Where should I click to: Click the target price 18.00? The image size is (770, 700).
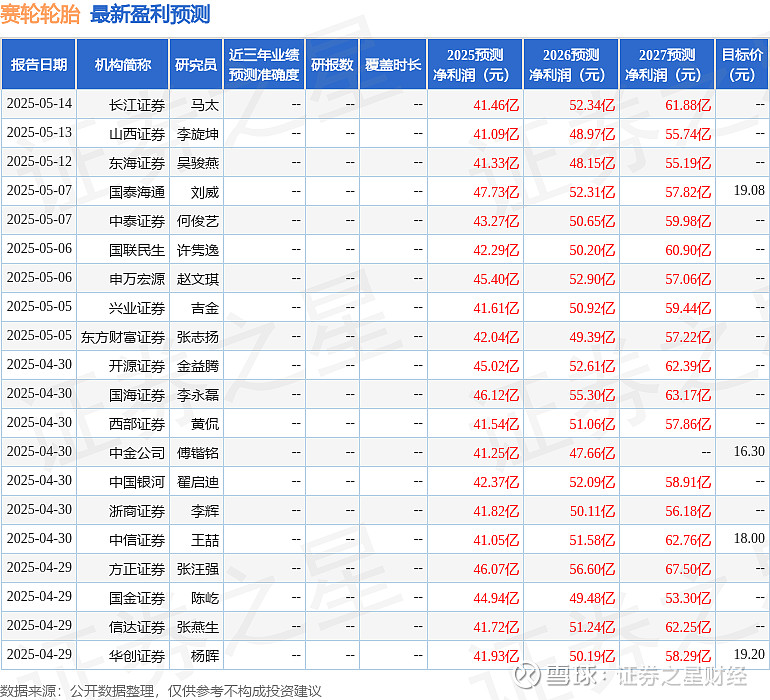pos(749,538)
